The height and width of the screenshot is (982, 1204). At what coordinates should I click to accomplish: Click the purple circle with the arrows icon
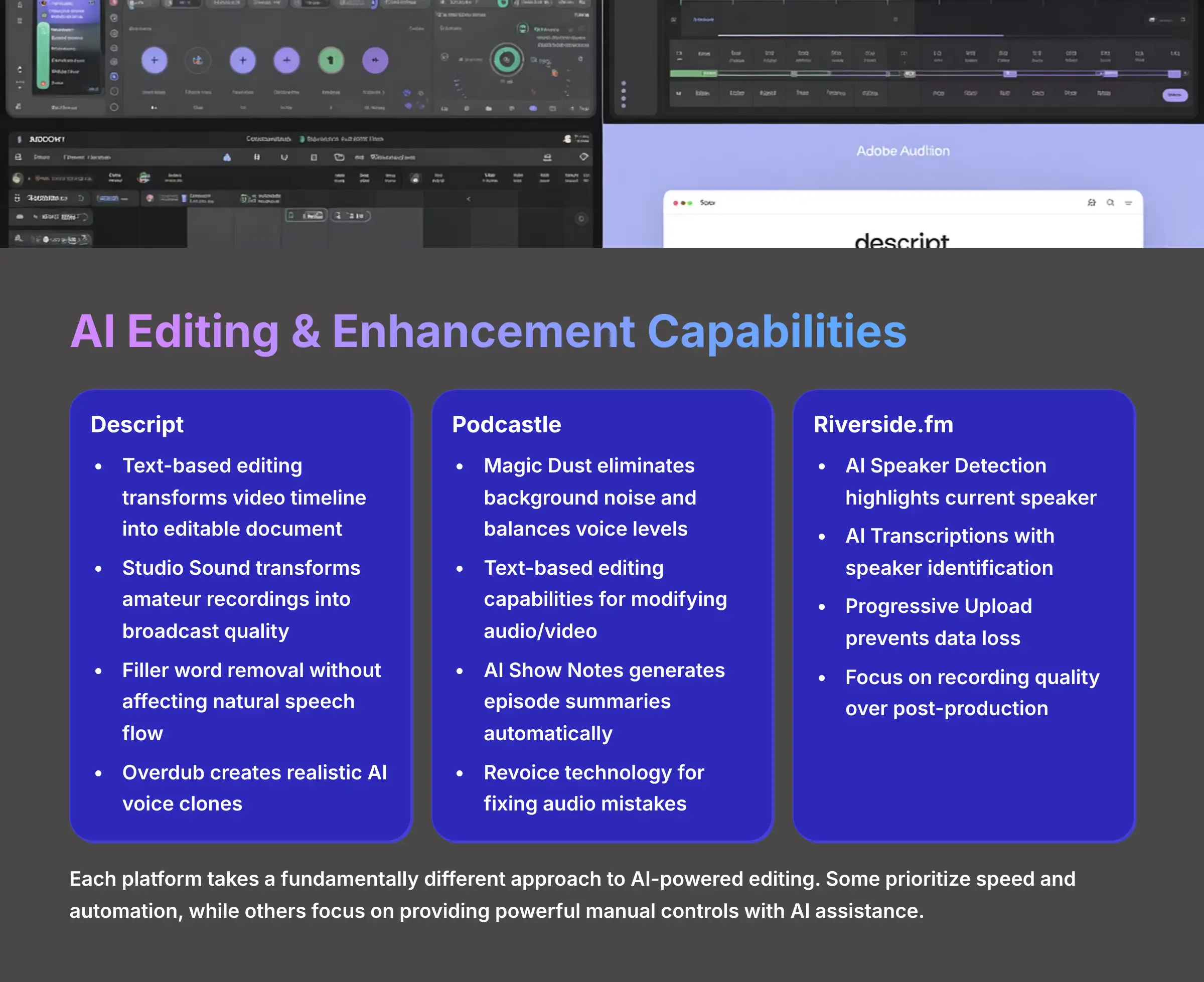coord(375,61)
